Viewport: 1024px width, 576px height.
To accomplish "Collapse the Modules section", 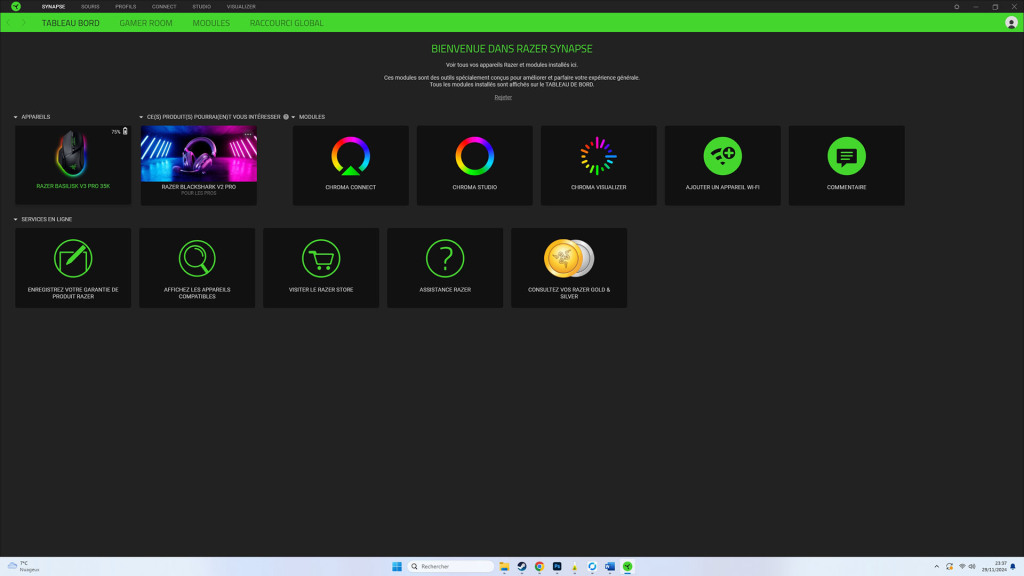I will point(293,117).
